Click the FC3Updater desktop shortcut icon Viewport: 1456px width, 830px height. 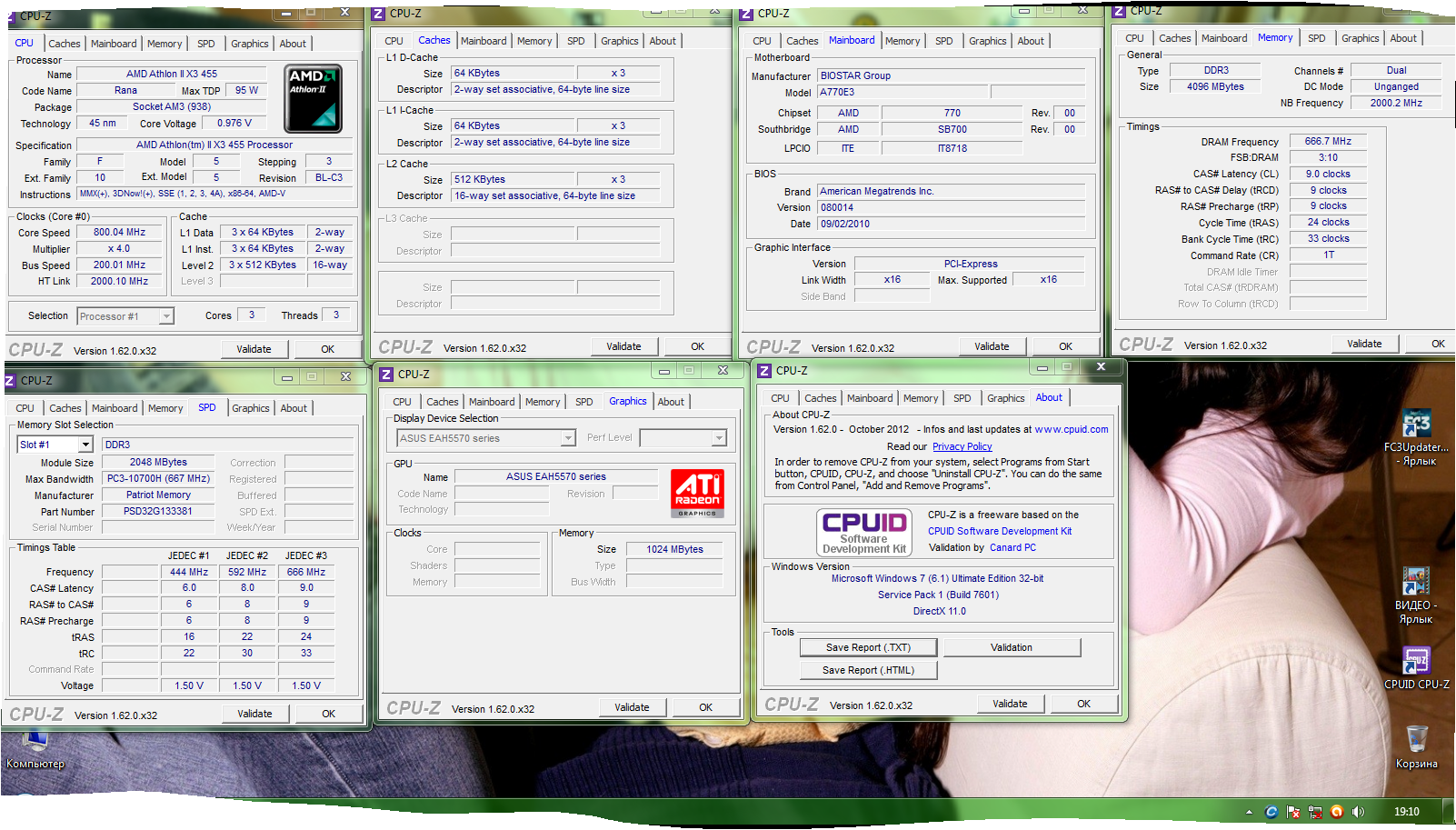point(1416,425)
